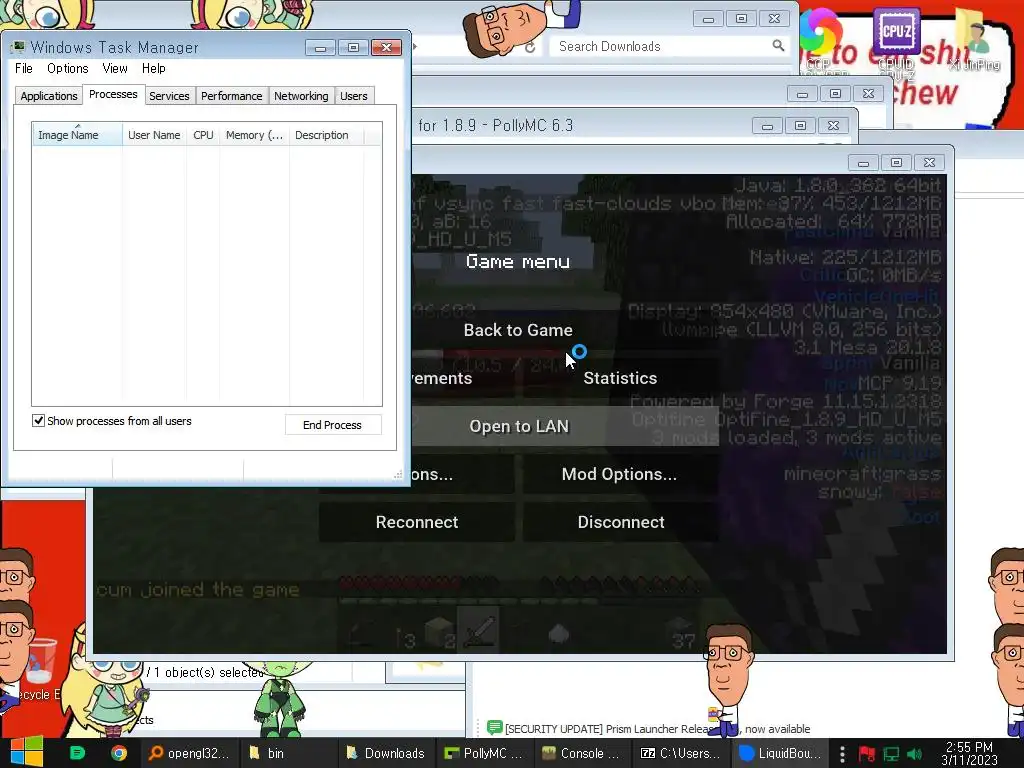Launch Google Chrome from the taskbar
This screenshot has width=1024, height=768.
tap(119, 753)
